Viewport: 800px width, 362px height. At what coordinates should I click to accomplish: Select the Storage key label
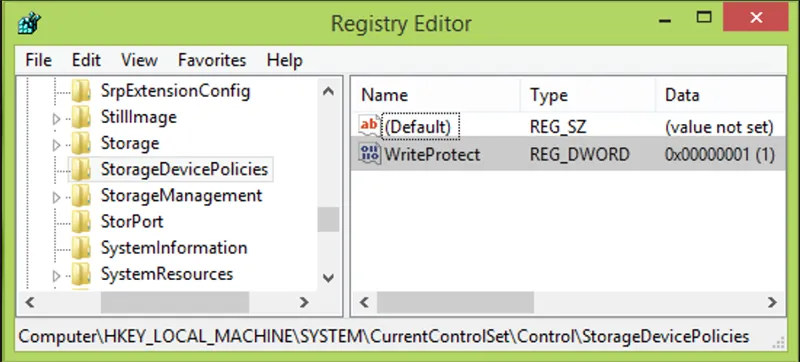[x=130, y=143]
